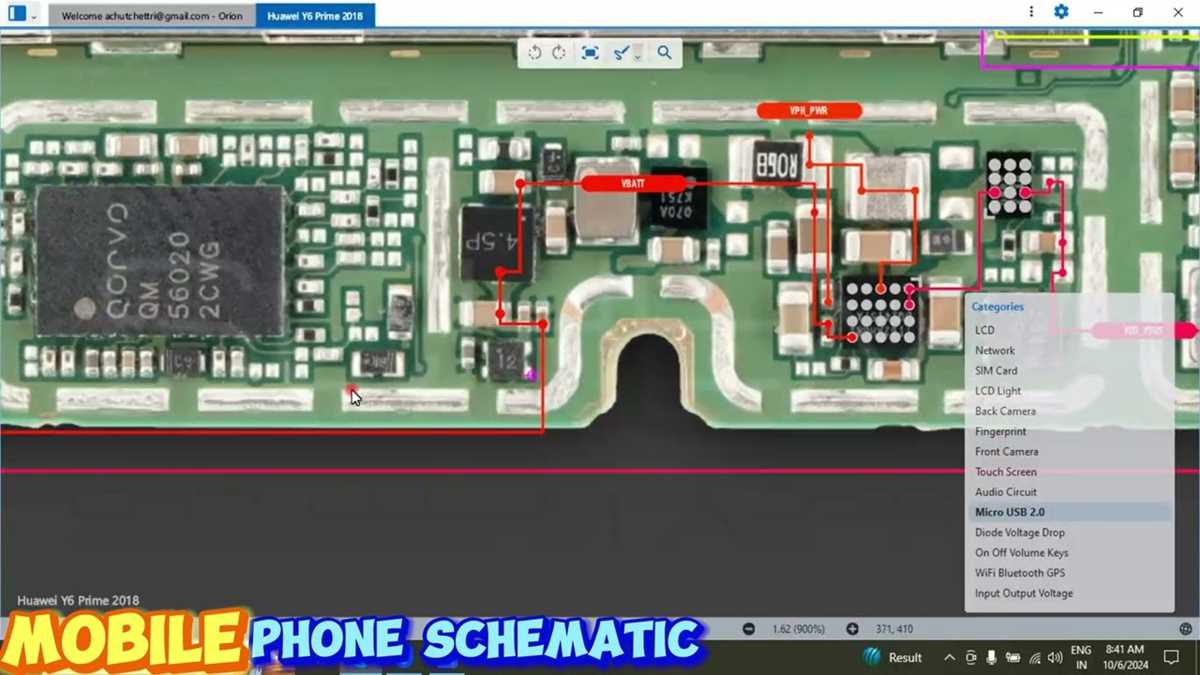This screenshot has height=675, width=1200.
Task: Click the VPH_PWR net label
Action: (x=809, y=111)
